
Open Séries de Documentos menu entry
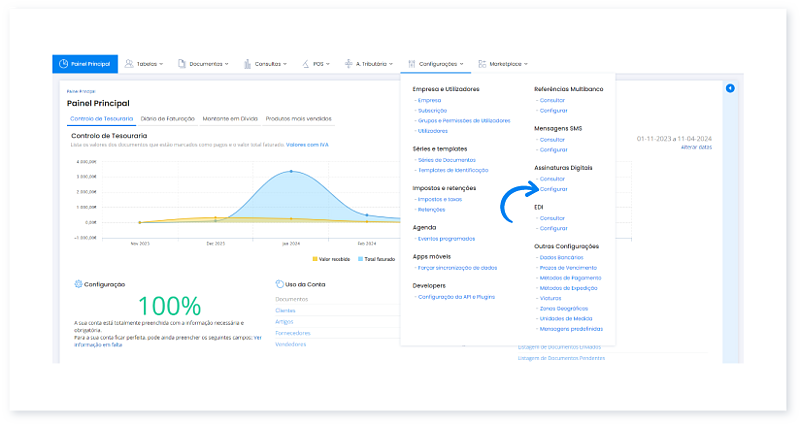click(x=446, y=161)
